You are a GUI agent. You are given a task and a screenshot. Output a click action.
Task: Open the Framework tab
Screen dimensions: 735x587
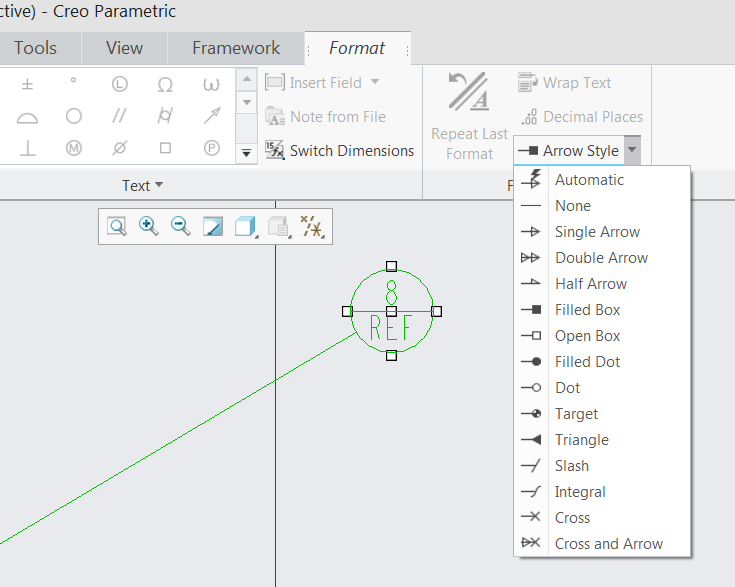[x=236, y=48]
